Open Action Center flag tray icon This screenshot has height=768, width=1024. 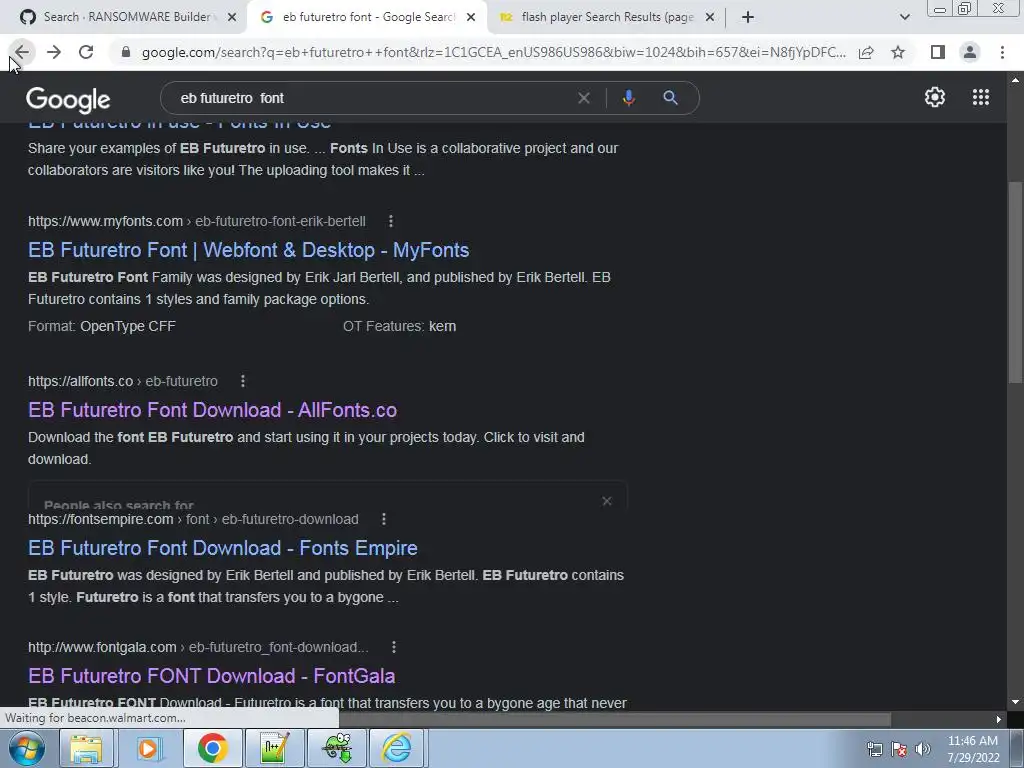click(x=899, y=749)
